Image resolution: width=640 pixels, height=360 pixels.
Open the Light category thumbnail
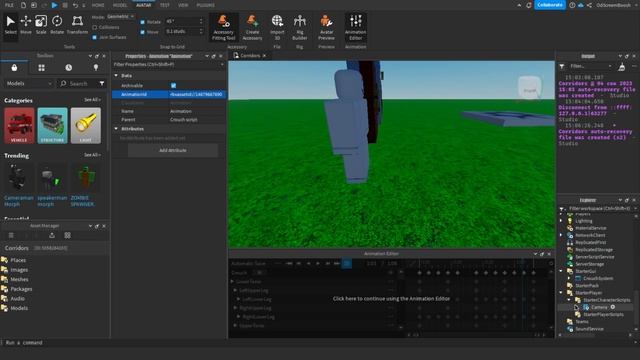(86, 126)
